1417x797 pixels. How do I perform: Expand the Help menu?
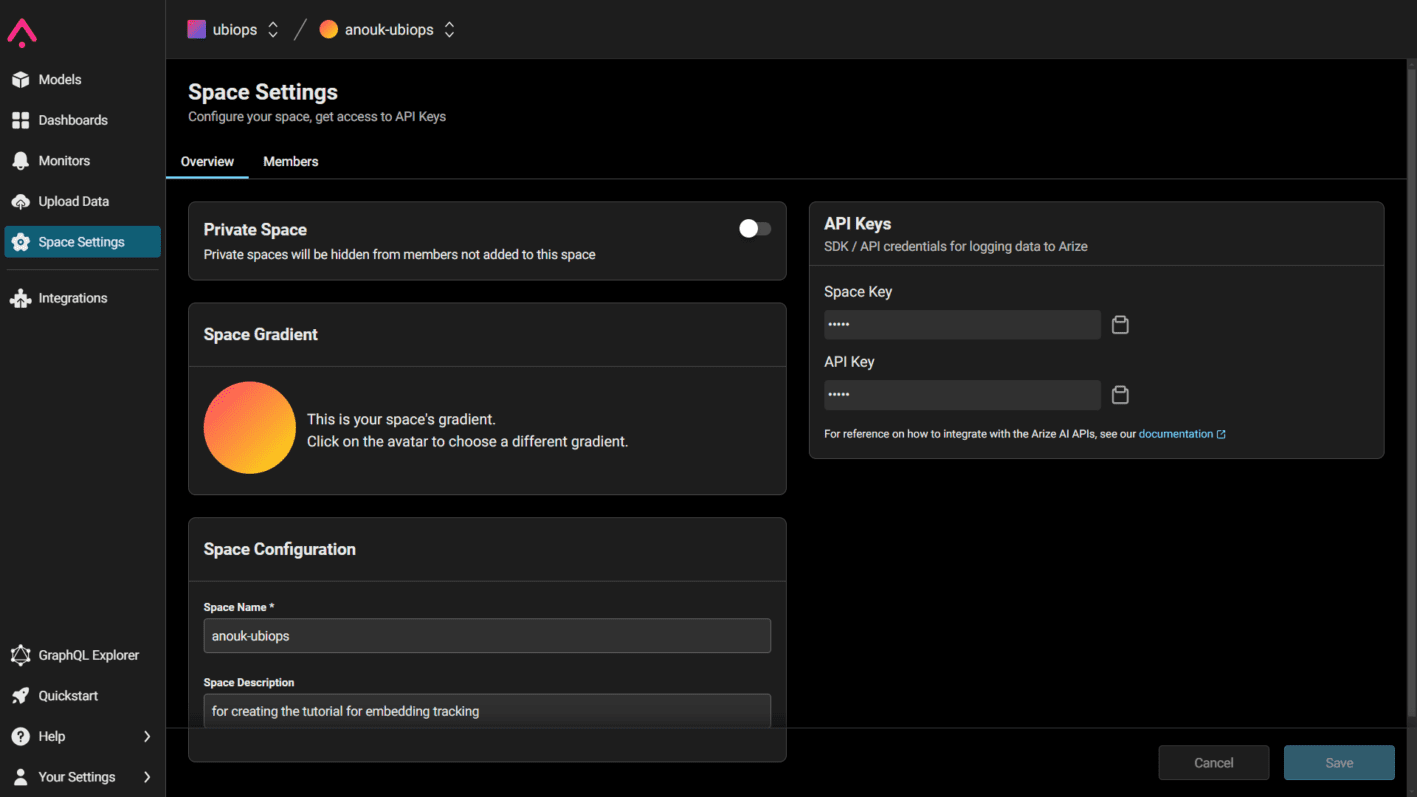pyautogui.click(x=50, y=736)
